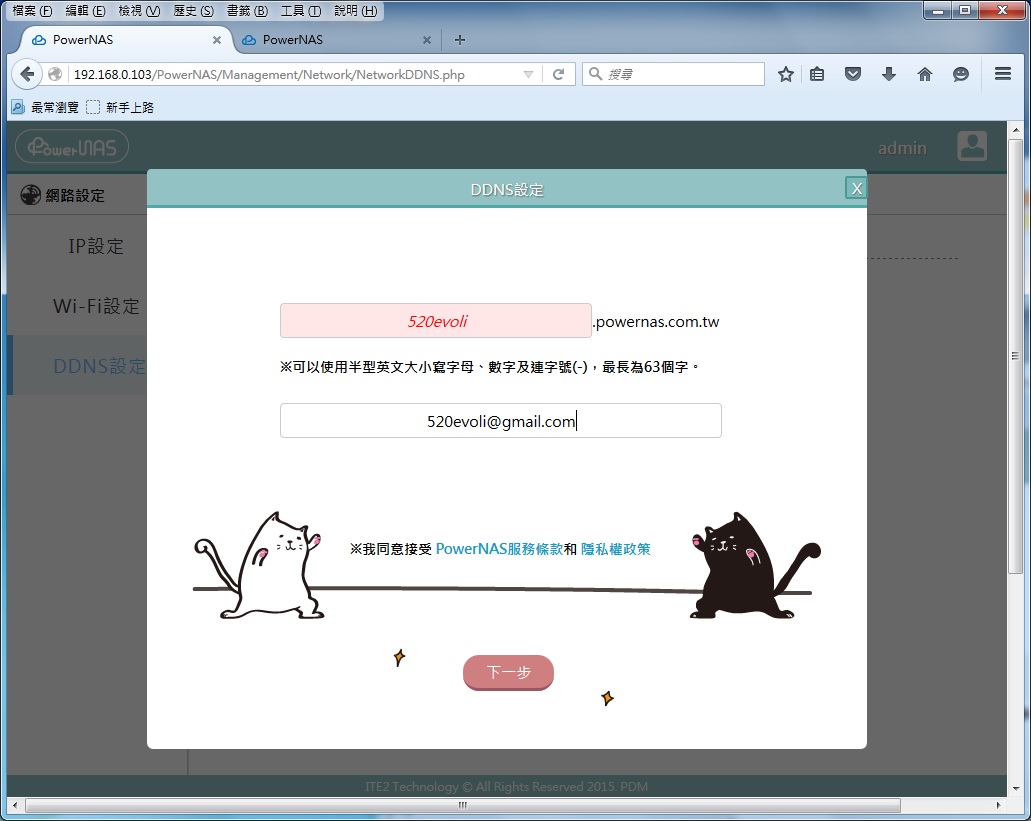Open the 歷史 (S) menu

coord(193,11)
